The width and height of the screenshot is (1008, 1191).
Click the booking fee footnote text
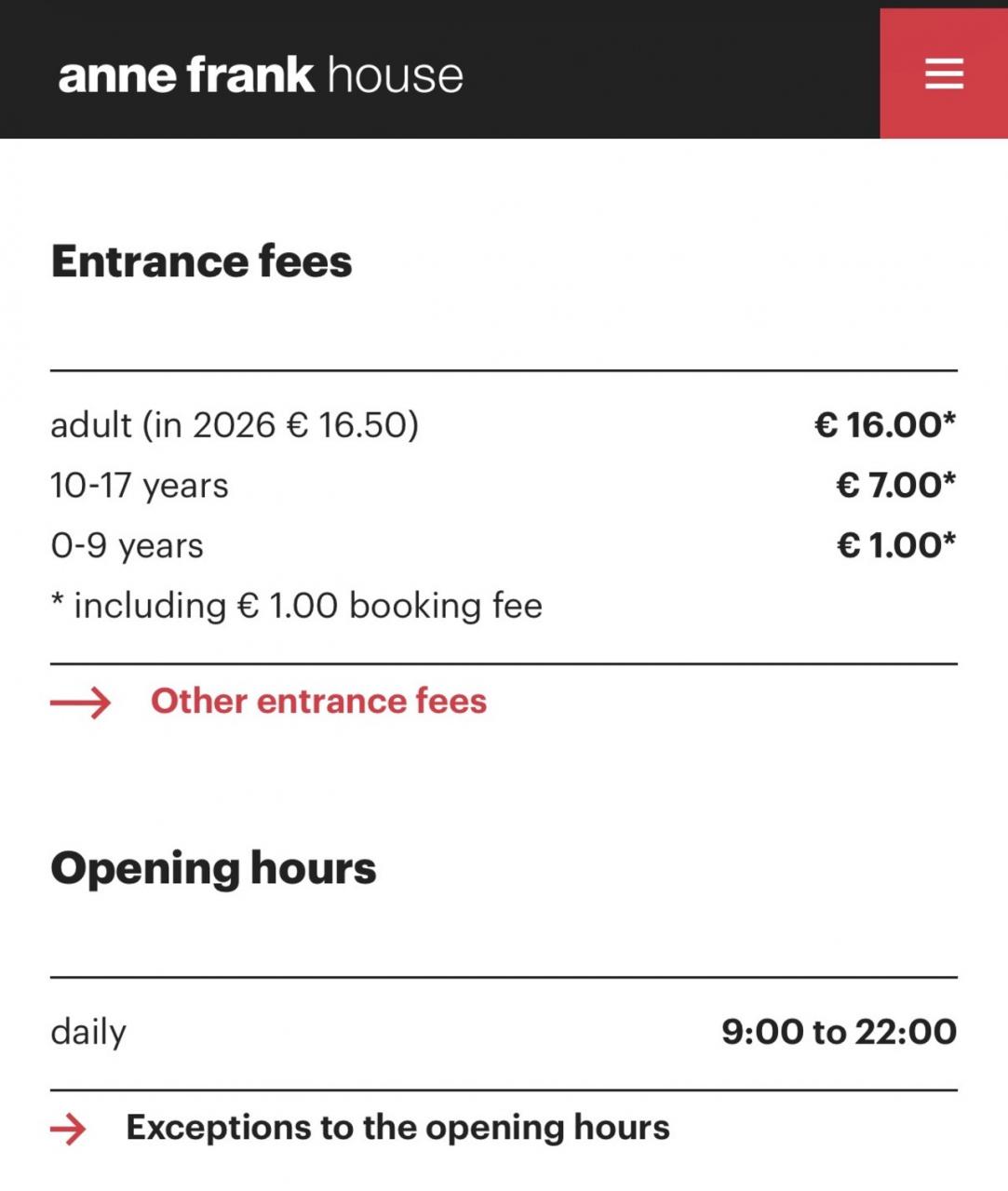click(x=298, y=606)
